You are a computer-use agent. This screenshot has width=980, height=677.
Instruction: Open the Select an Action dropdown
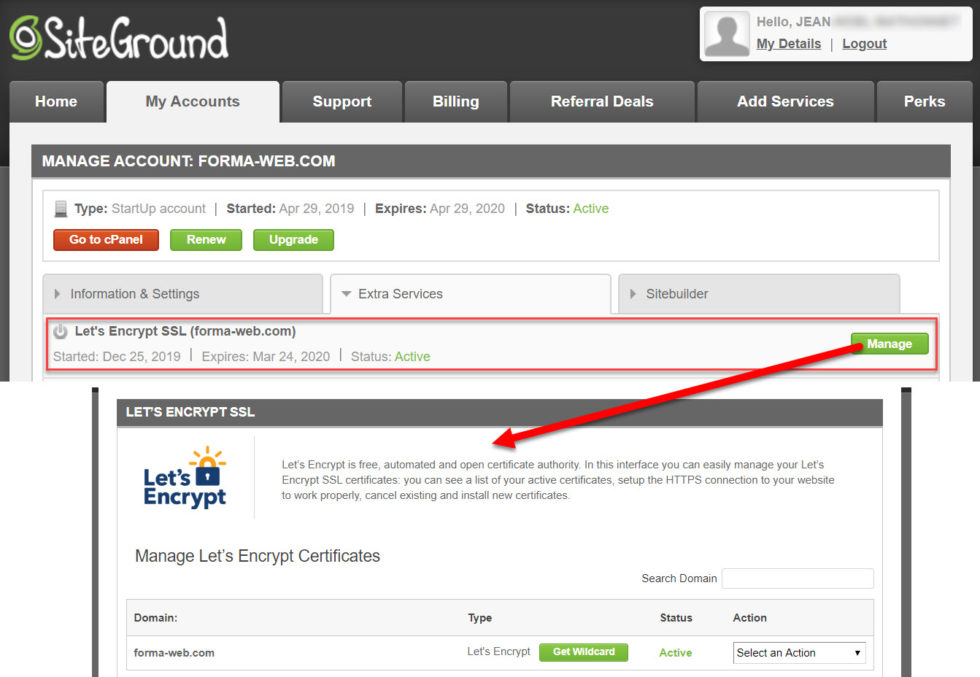pos(799,653)
